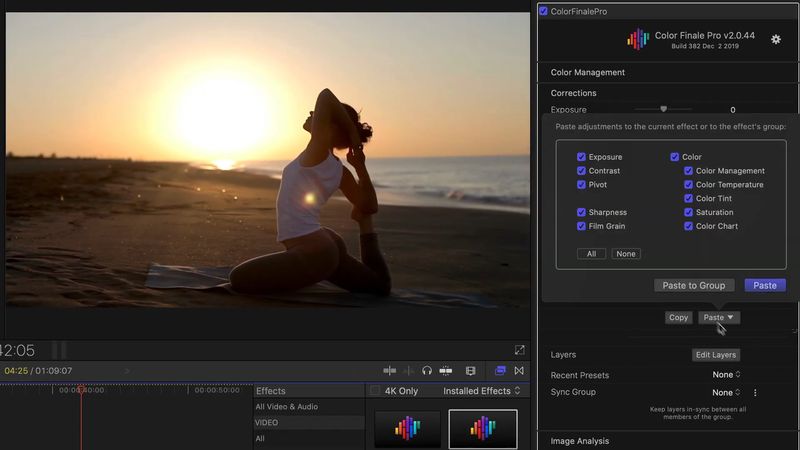Uncheck the Exposure checkbox
800x450 pixels.
(581, 157)
